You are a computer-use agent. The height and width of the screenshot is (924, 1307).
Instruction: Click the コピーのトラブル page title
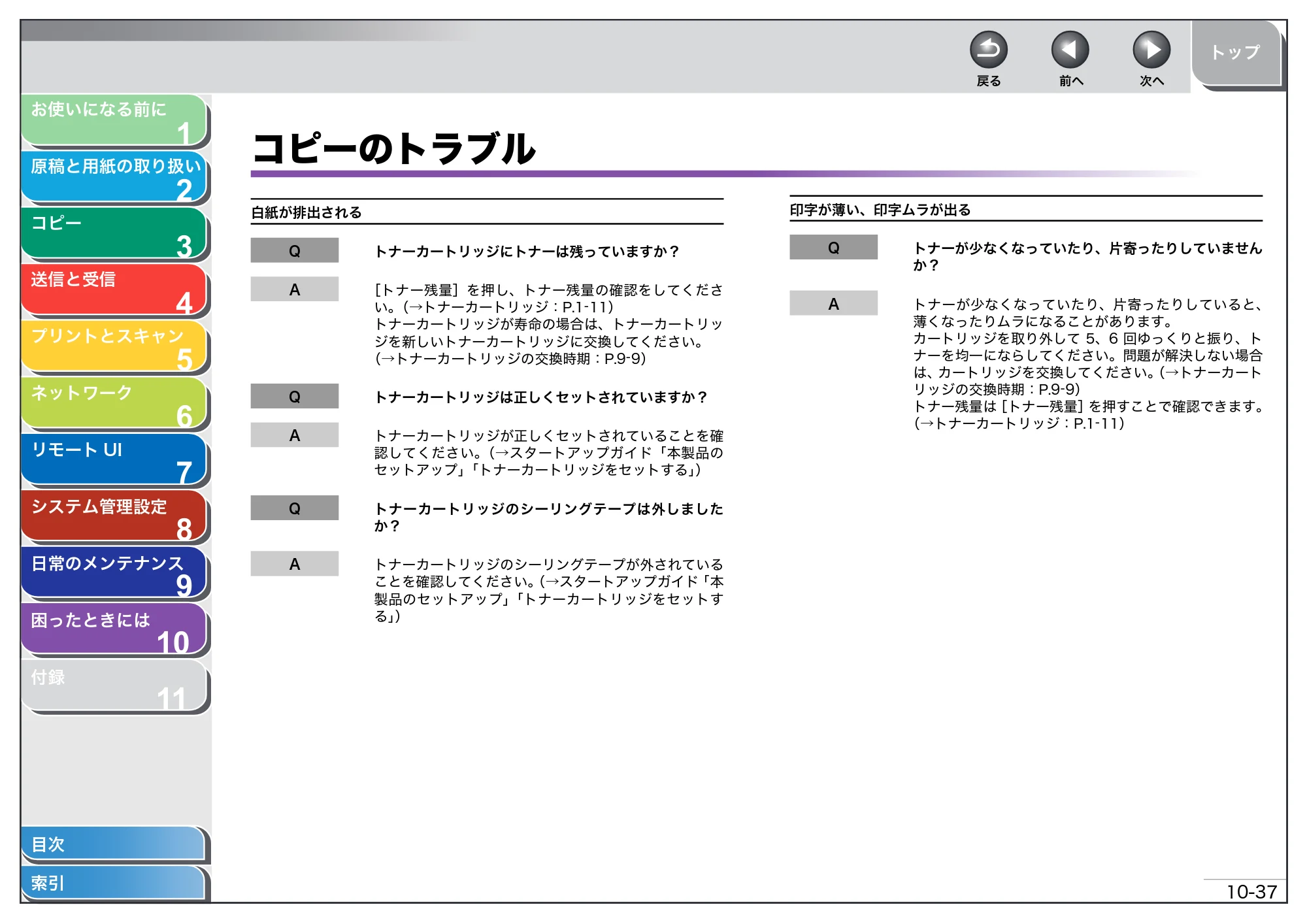(x=394, y=148)
